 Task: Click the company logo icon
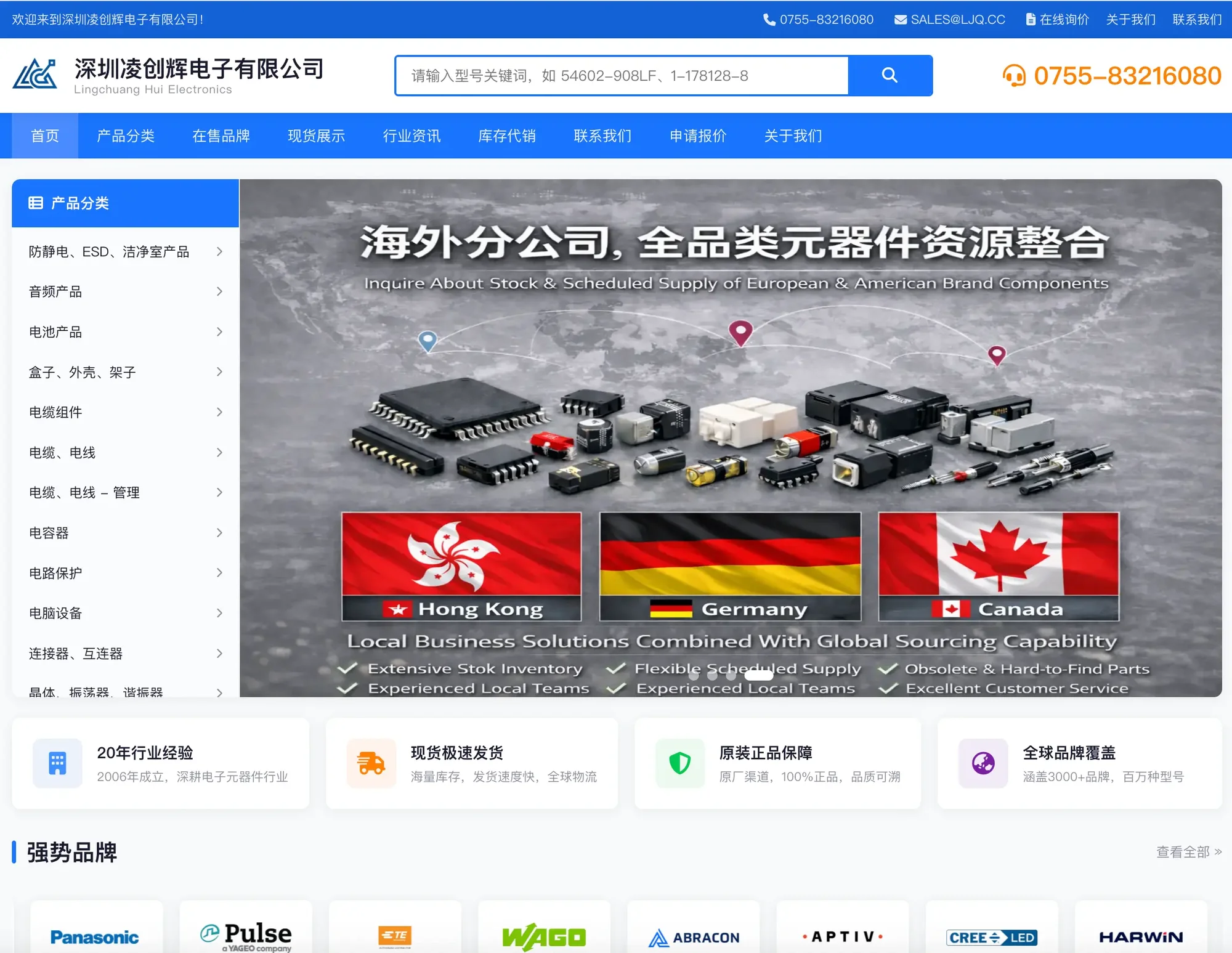35,75
